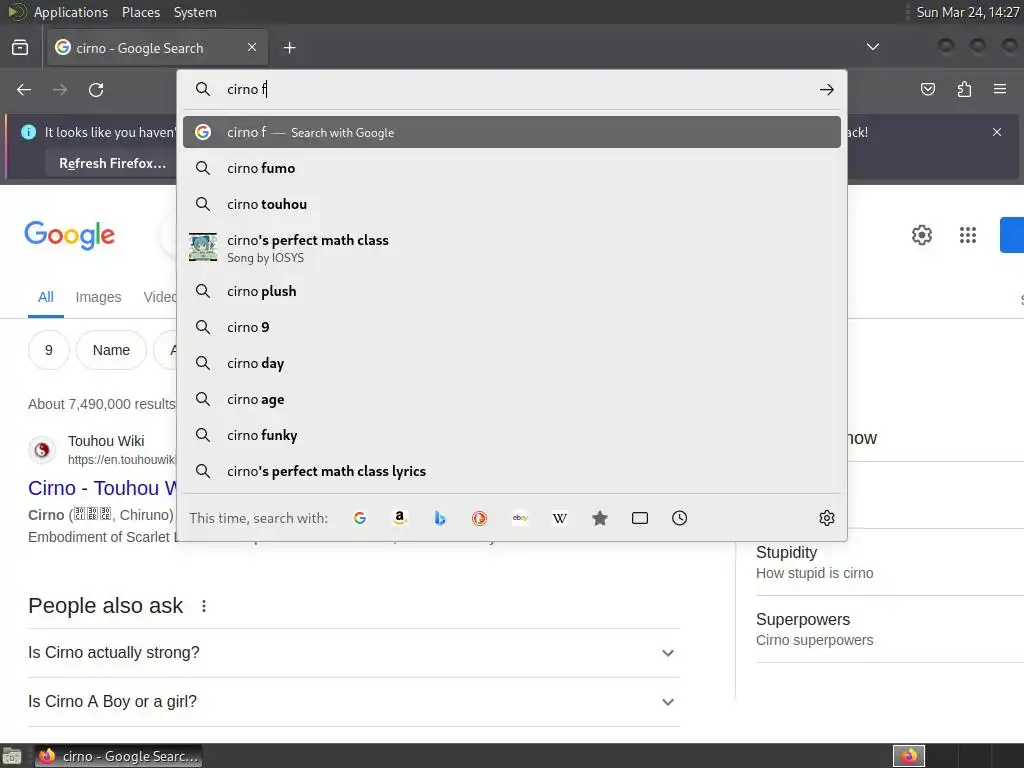Expand 'Is Cirno actually strong?' question
This screenshot has height=768, width=1024.
pos(353,652)
